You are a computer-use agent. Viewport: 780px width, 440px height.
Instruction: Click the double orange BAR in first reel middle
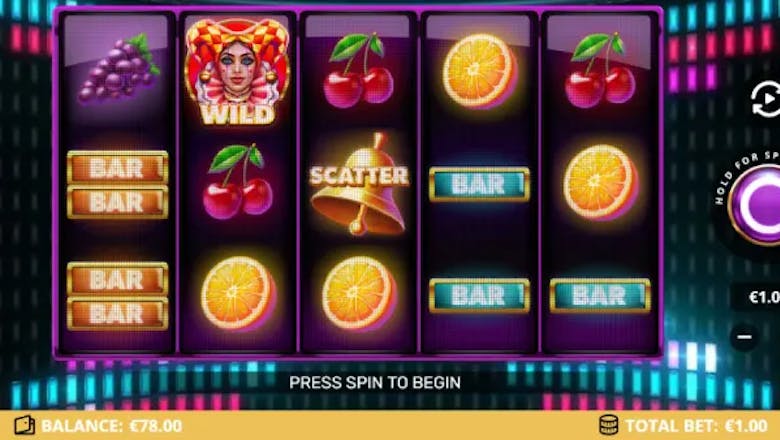coord(117,184)
